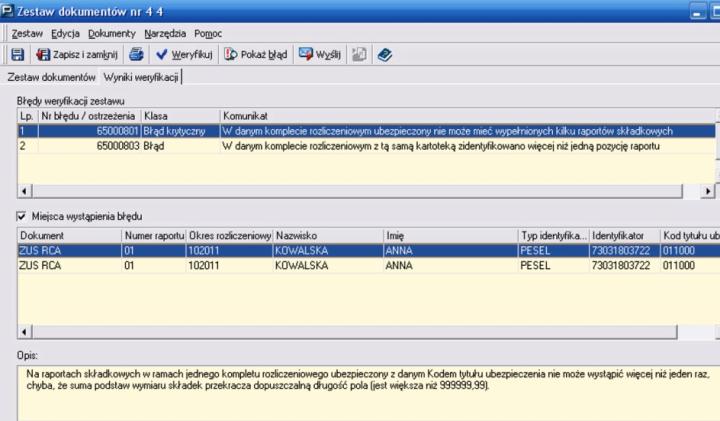Click the printer icon in toolbar
The image size is (720, 421).
(x=136, y=55)
